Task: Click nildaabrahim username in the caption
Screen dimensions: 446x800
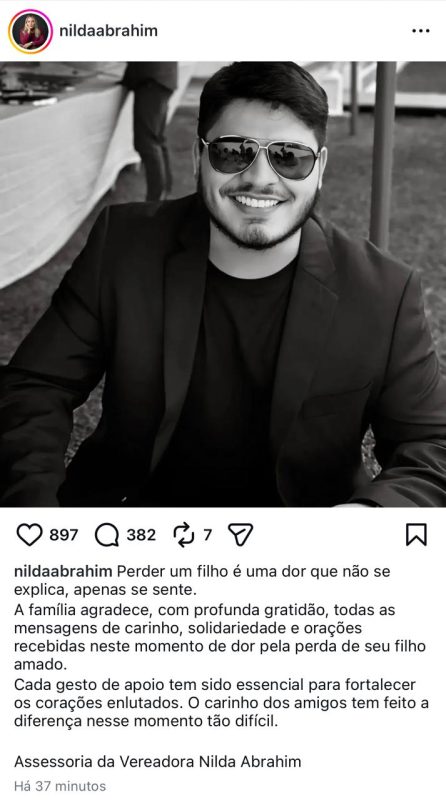Action: 64,571
